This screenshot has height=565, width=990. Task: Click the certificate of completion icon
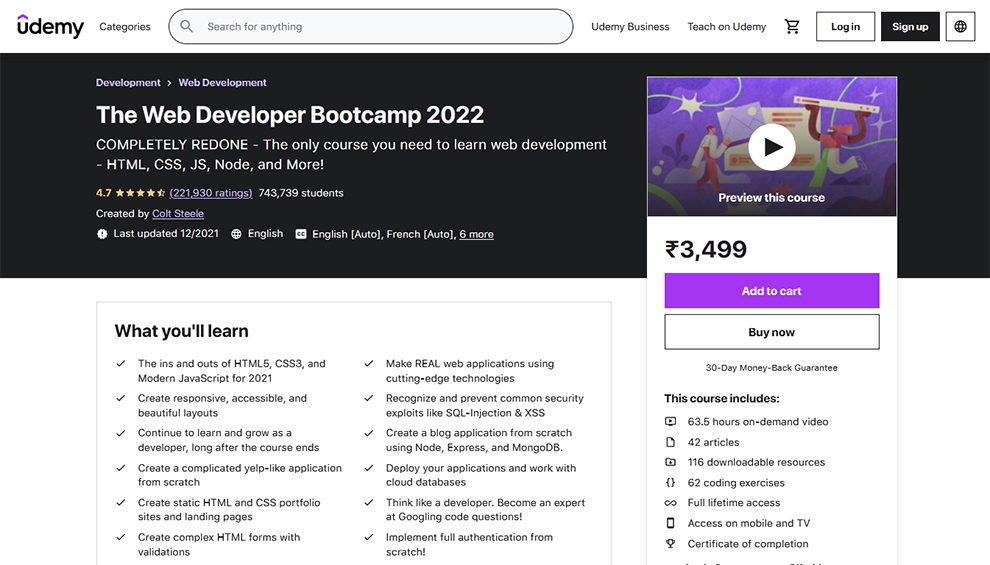click(671, 544)
